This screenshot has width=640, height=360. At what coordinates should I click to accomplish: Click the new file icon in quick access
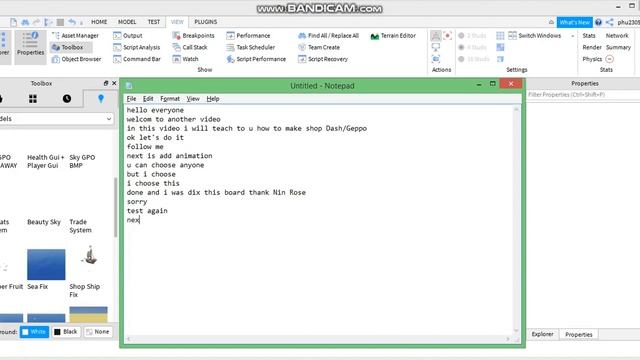tap(13, 22)
